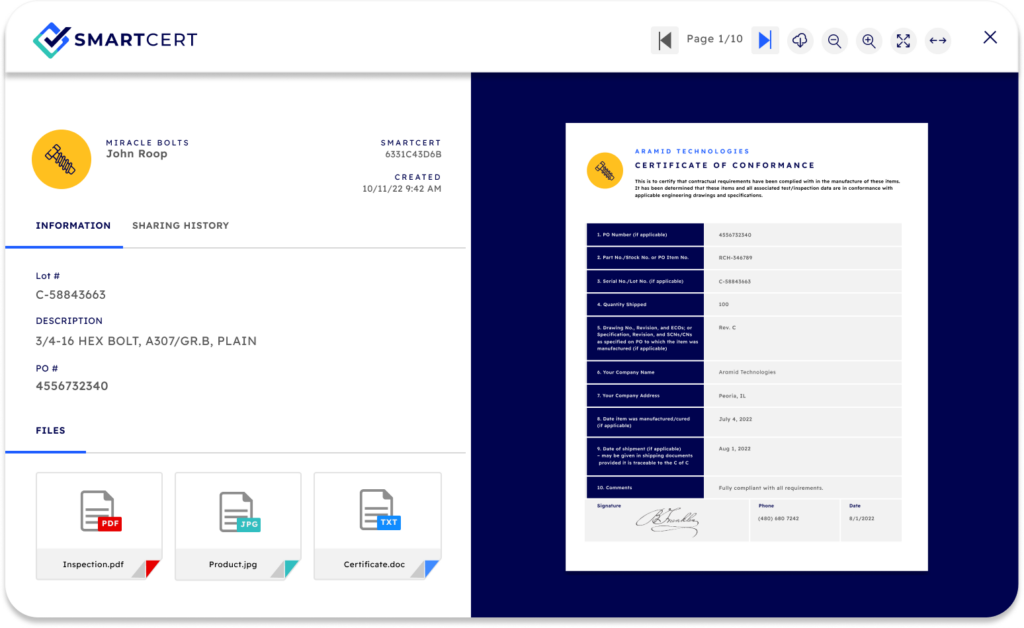Click the company address Peoria, IL
Screen dimensions: 1024x628
pyautogui.click(x=732, y=396)
